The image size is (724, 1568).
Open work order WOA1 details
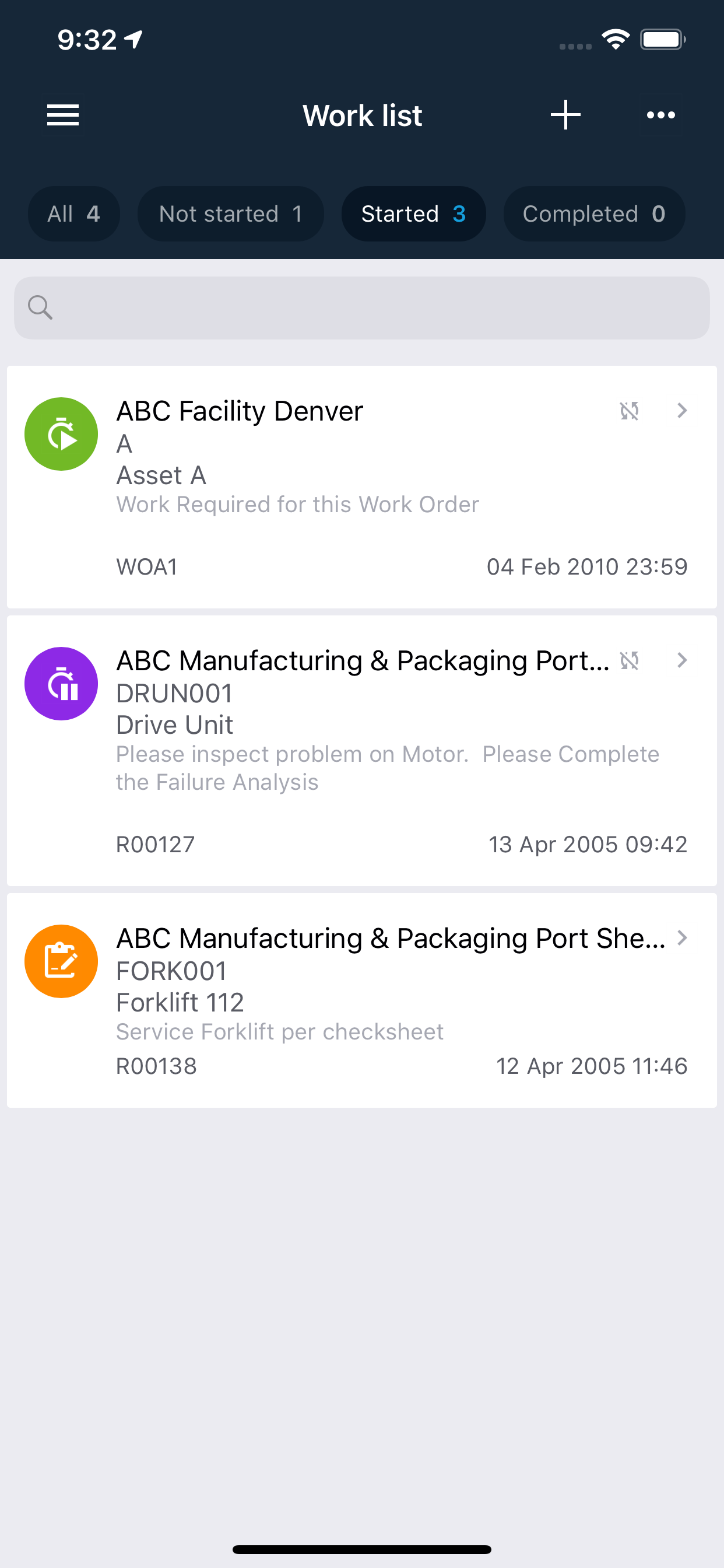[361, 487]
